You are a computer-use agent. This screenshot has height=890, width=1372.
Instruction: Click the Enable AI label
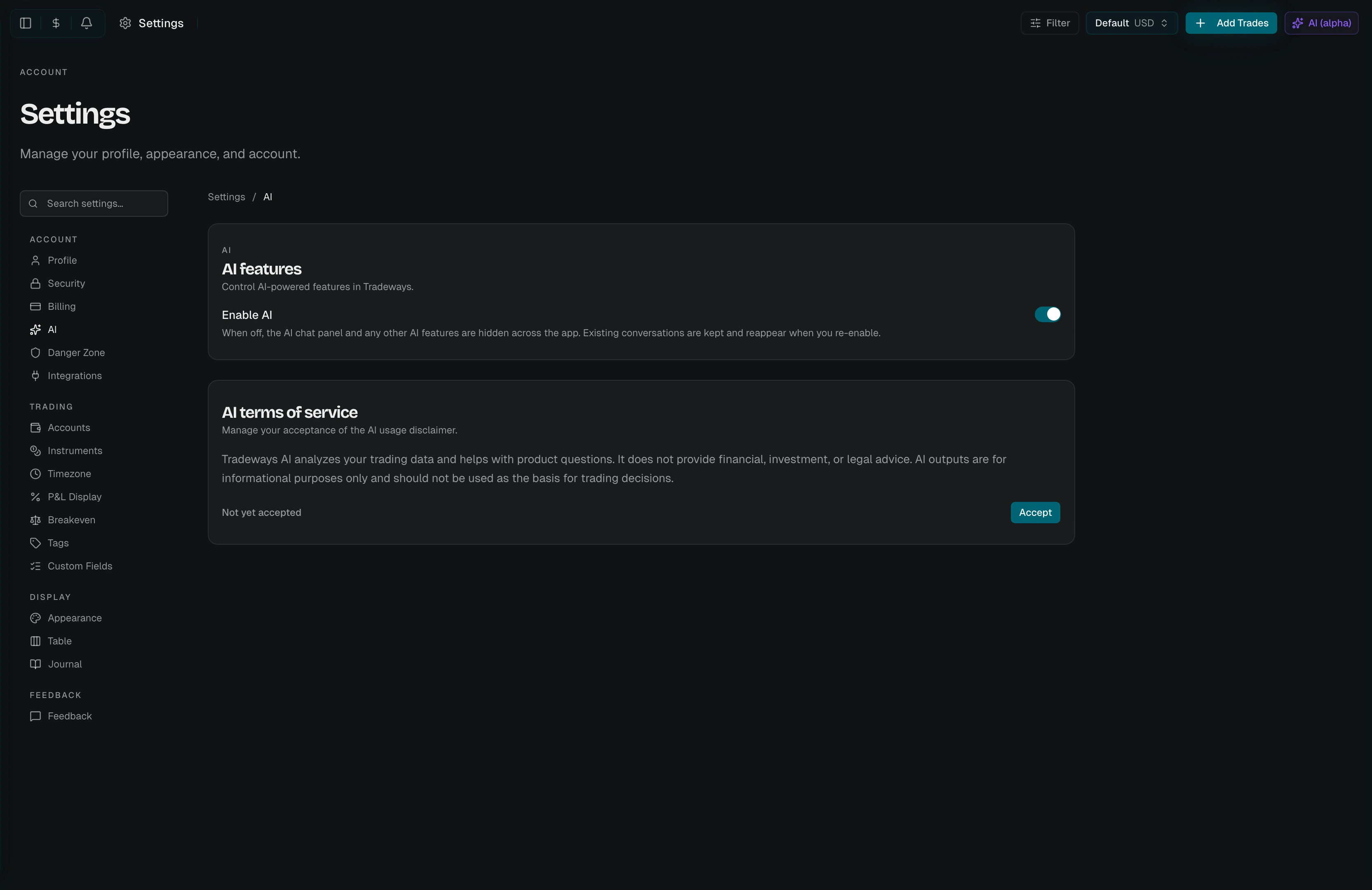click(x=247, y=315)
